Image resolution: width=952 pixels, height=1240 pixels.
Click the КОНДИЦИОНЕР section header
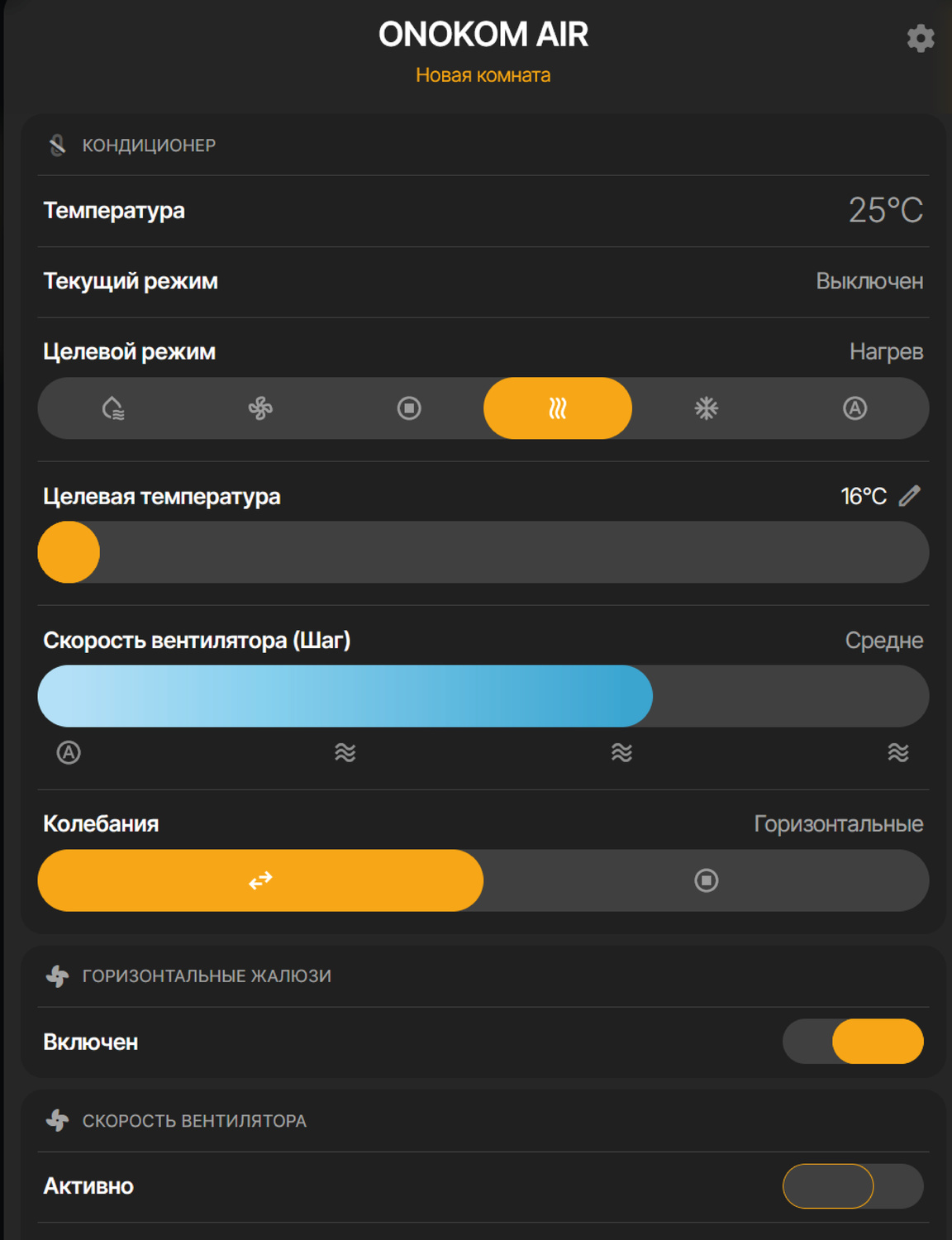coord(149,145)
